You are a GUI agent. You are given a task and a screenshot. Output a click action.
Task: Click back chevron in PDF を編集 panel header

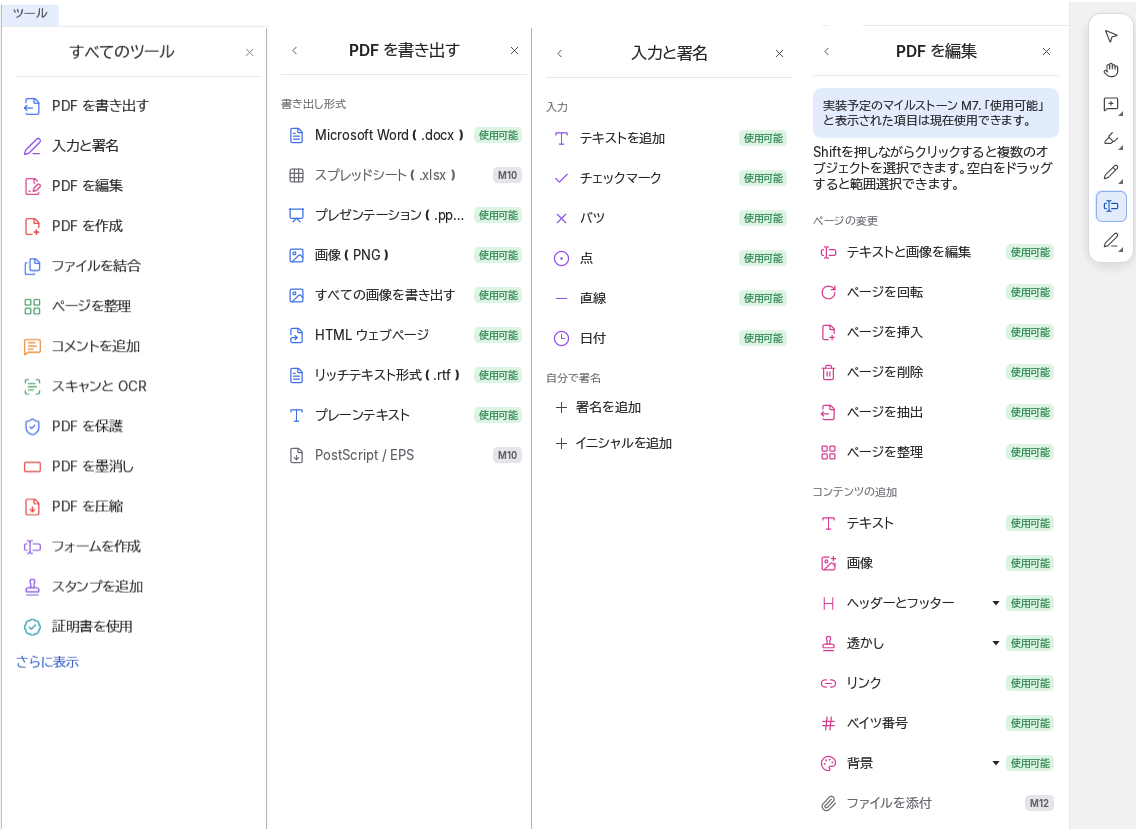pos(827,51)
